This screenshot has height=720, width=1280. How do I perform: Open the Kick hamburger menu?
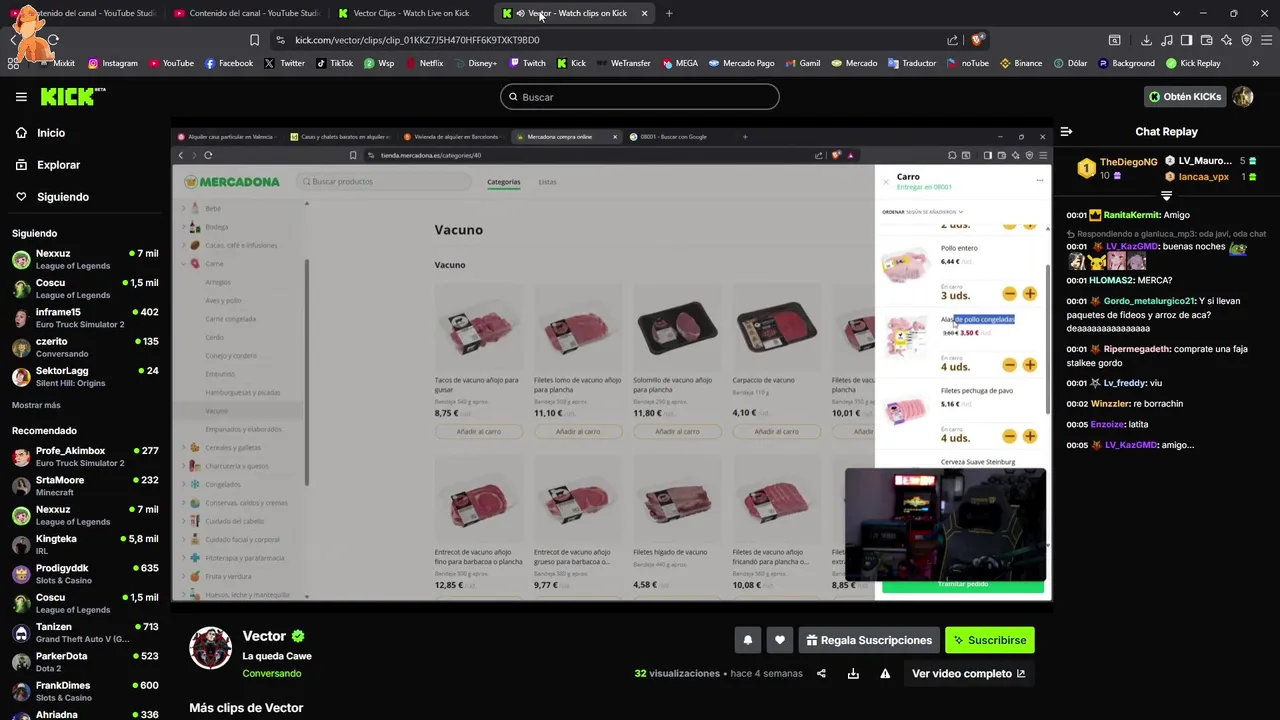coord(21,97)
